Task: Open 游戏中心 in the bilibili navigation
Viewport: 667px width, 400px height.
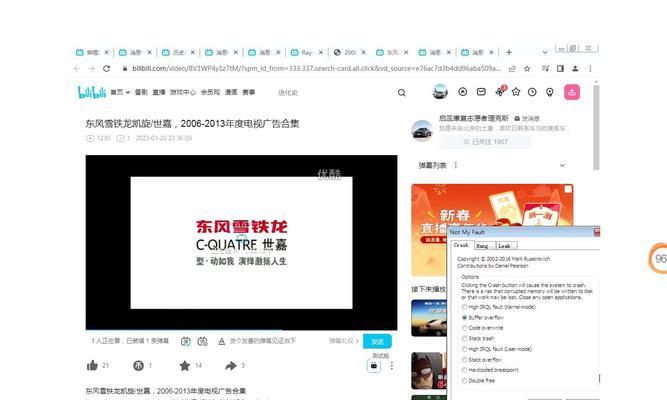Action: point(183,92)
